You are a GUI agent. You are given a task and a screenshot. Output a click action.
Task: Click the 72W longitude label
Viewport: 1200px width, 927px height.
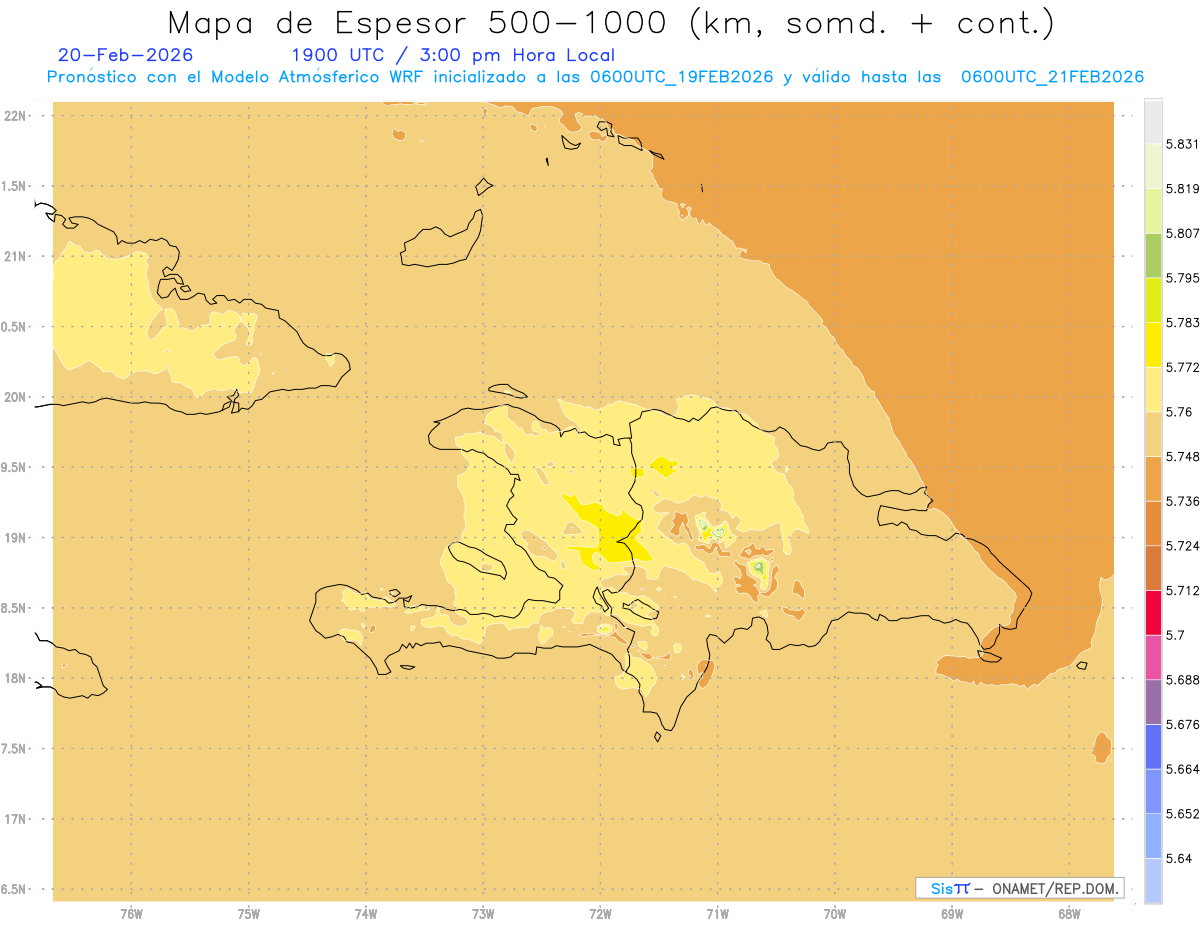[600, 914]
